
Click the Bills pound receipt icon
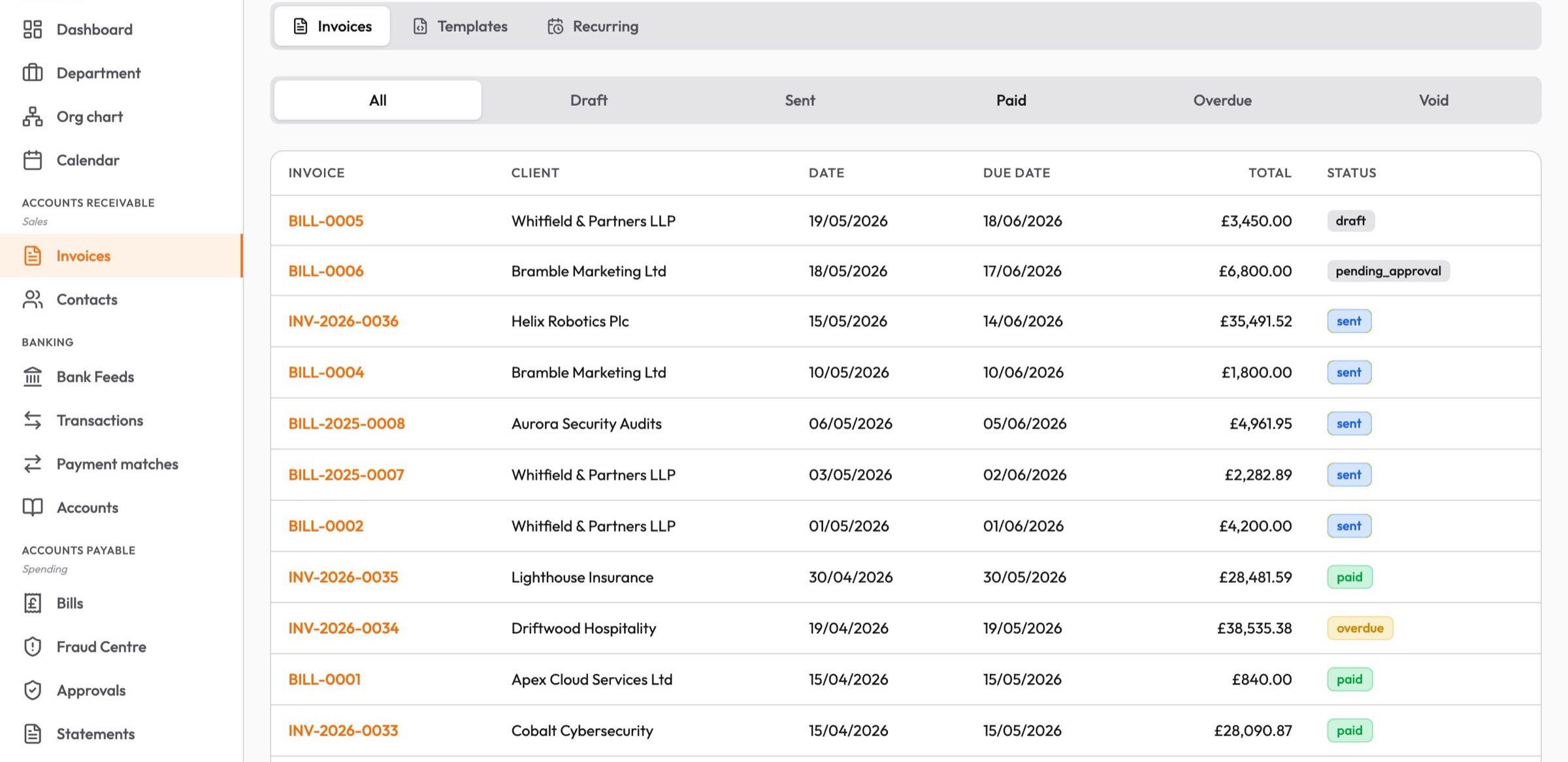coord(33,603)
